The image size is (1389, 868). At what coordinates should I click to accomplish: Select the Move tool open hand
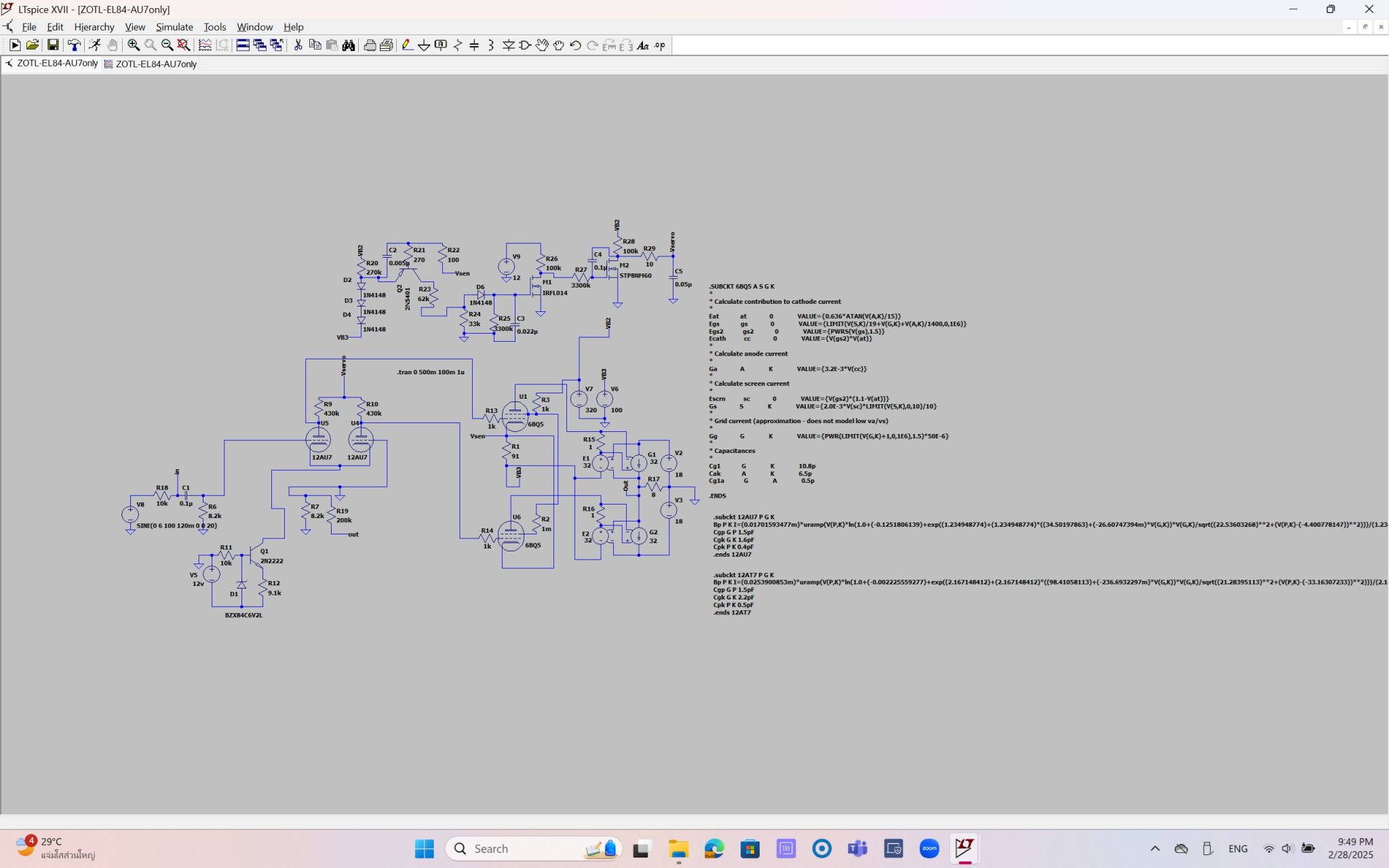542,45
